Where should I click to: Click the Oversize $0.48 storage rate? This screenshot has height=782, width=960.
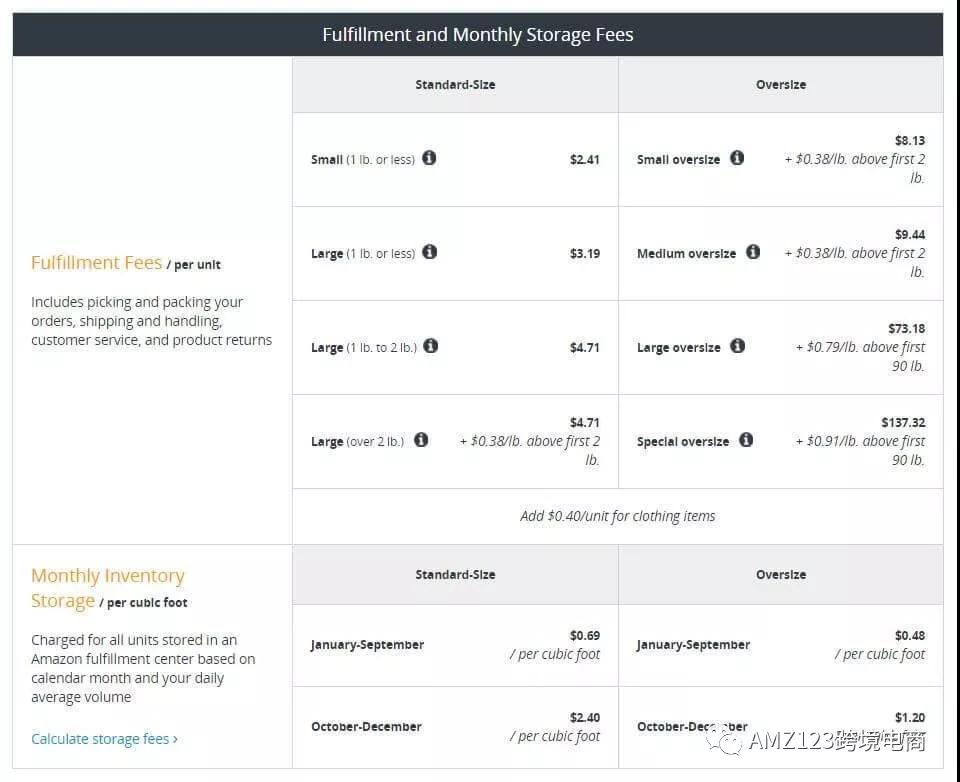[x=910, y=635]
